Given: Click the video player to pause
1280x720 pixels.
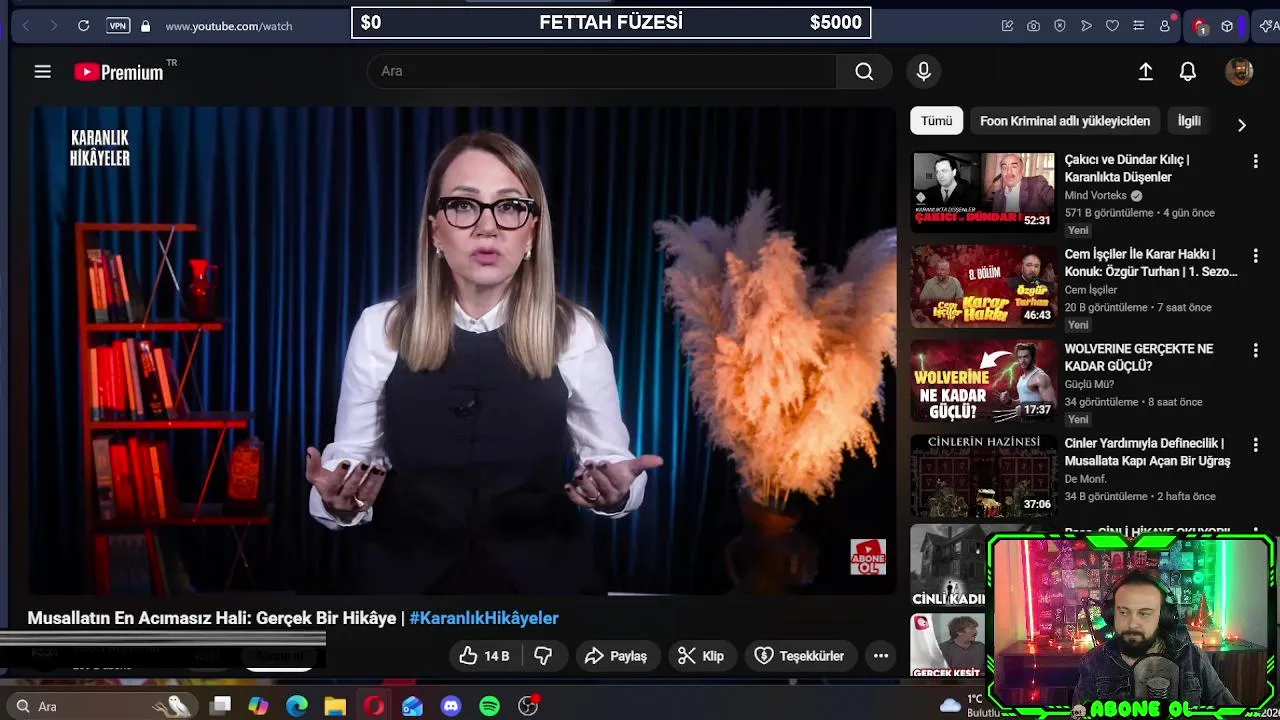Looking at the screenshot, I should click(x=462, y=350).
